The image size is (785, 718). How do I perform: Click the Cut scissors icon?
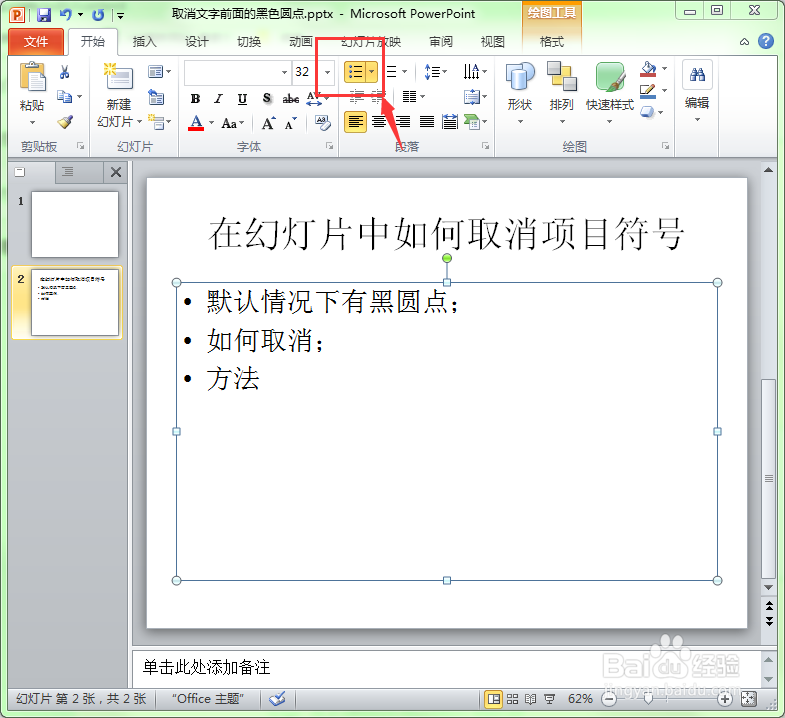pos(64,72)
